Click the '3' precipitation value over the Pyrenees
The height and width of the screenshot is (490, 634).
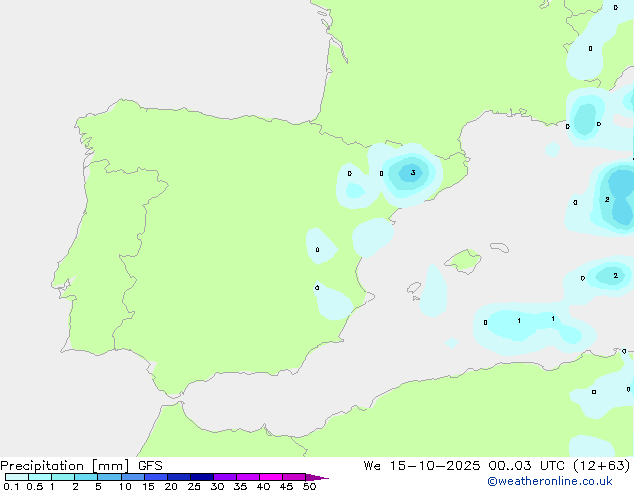pyautogui.click(x=413, y=173)
